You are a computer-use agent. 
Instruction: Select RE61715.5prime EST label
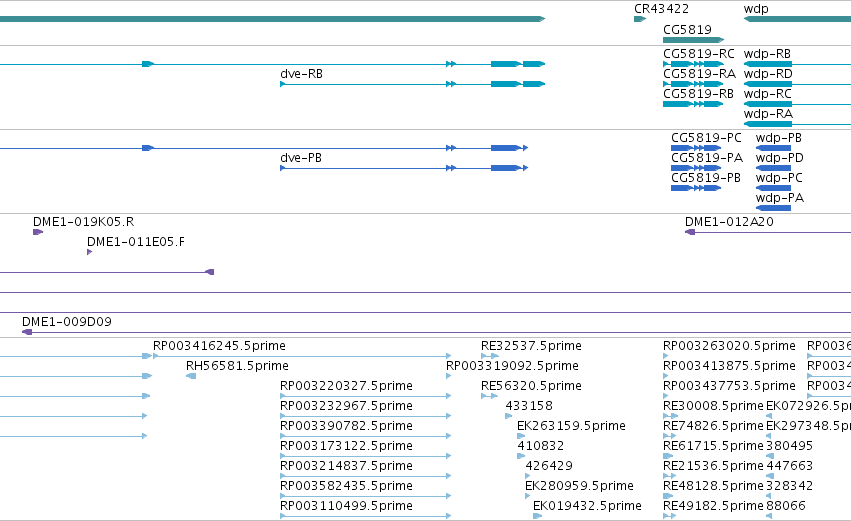point(713,446)
